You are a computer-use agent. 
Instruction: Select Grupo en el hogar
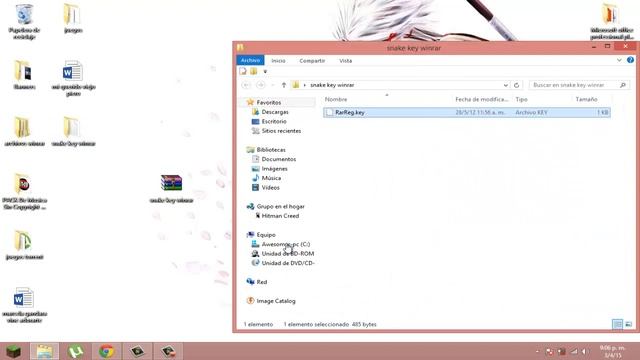pos(280,207)
